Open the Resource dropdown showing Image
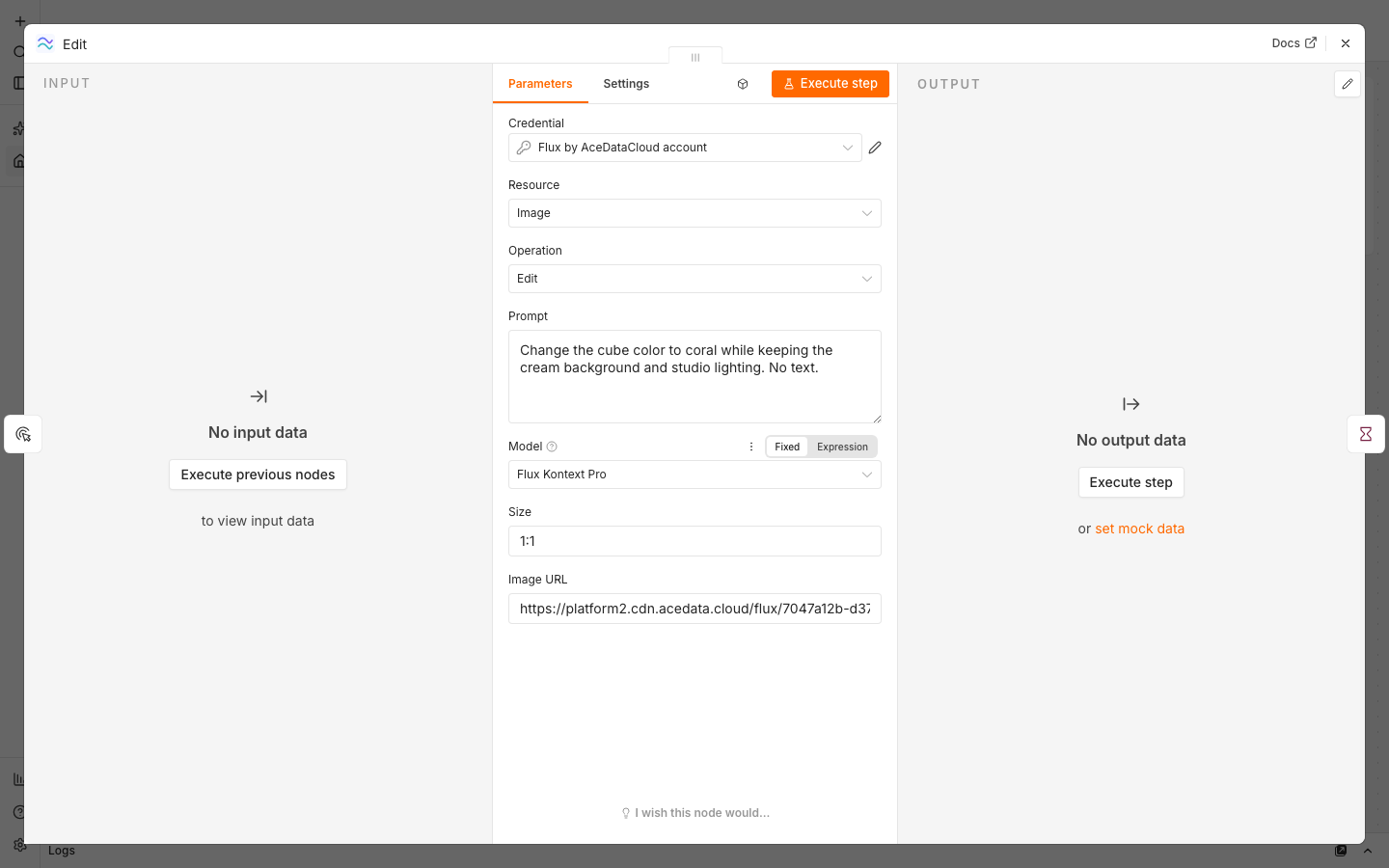Viewport: 1389px width, 868px height. [694, 213]
